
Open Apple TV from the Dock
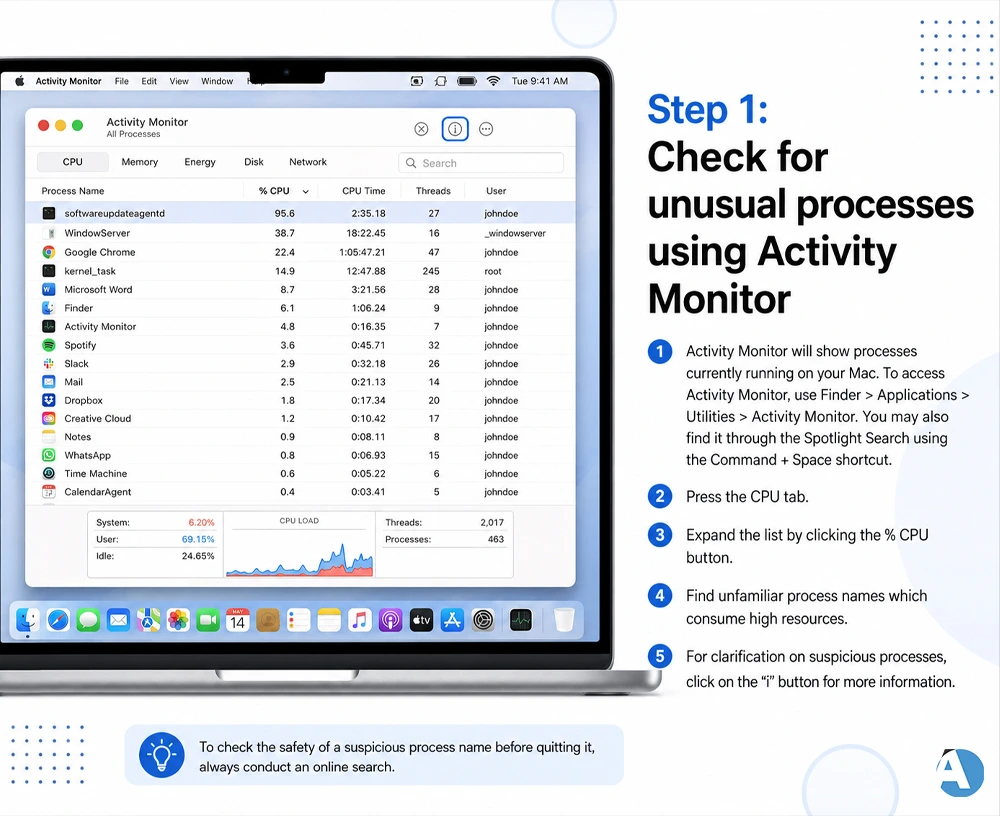(x=421, y=619)
